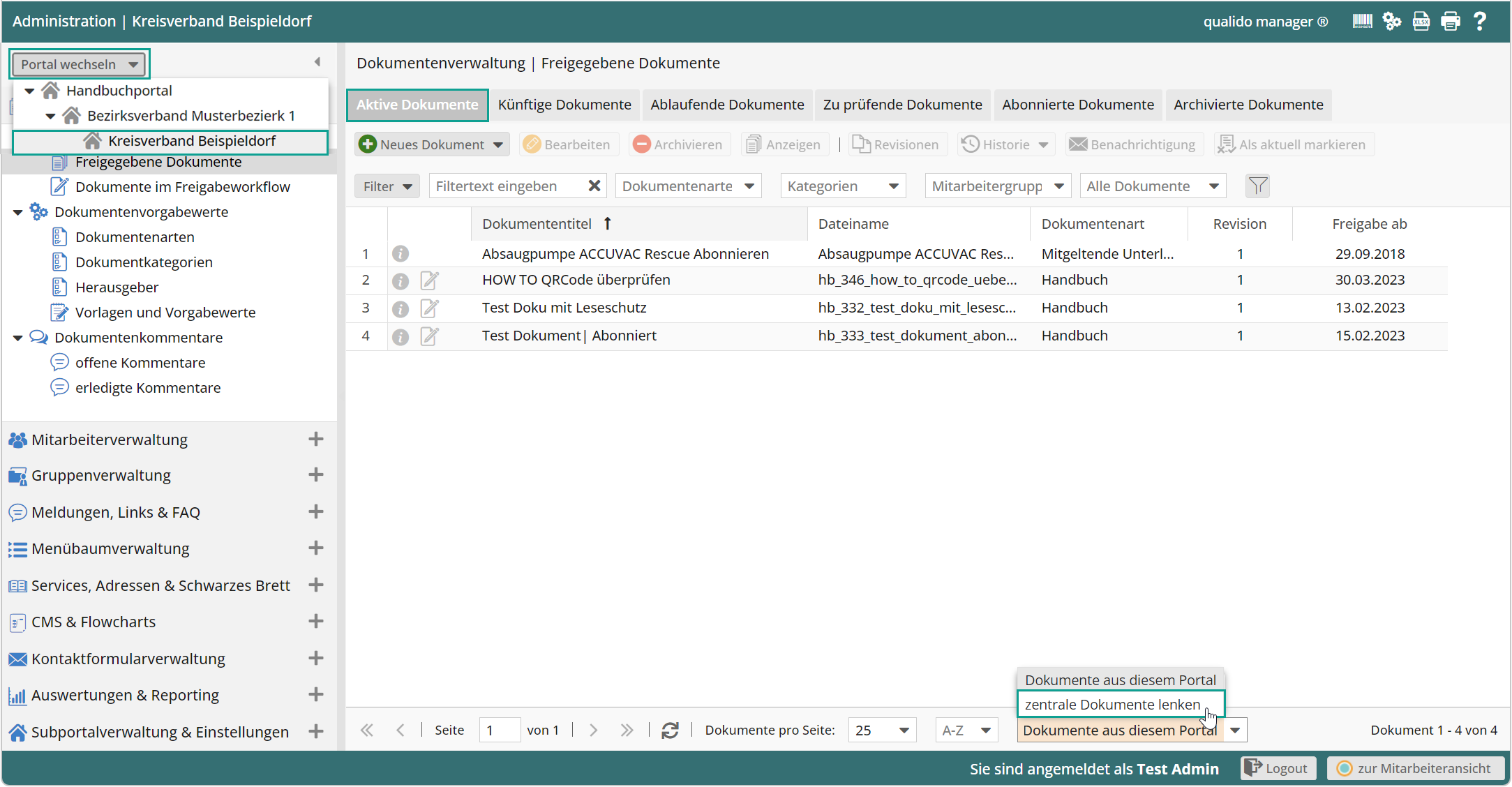Viewport: 1512px width, 787px height.
Task: Show info for Absaugpumpe ACCUVAC Rescue row
Action: (x=401, y=254)
